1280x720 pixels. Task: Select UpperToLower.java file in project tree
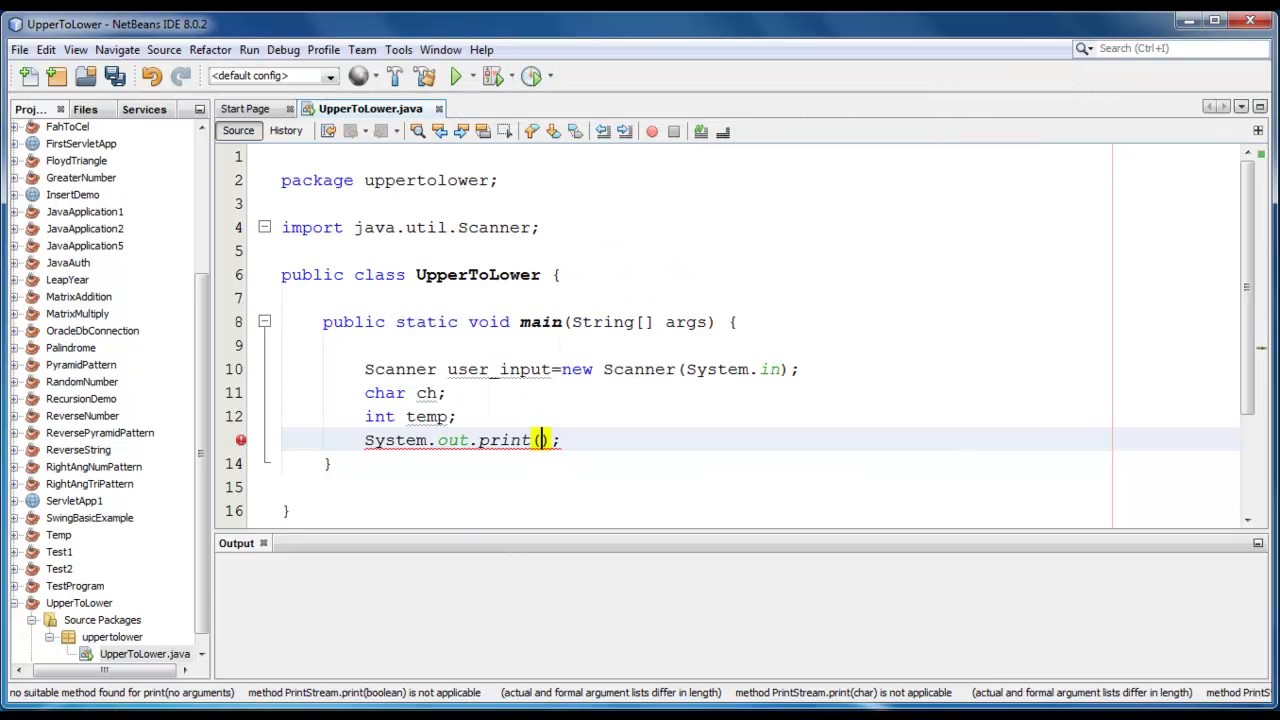click(x=144, y=654)
